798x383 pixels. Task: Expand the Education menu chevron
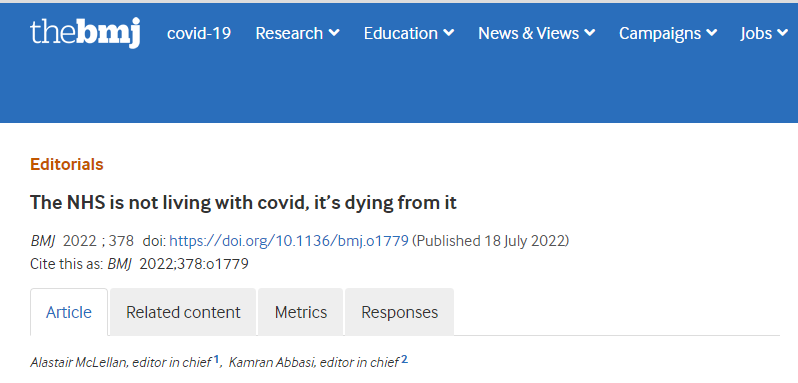click(x=449, y=33)
